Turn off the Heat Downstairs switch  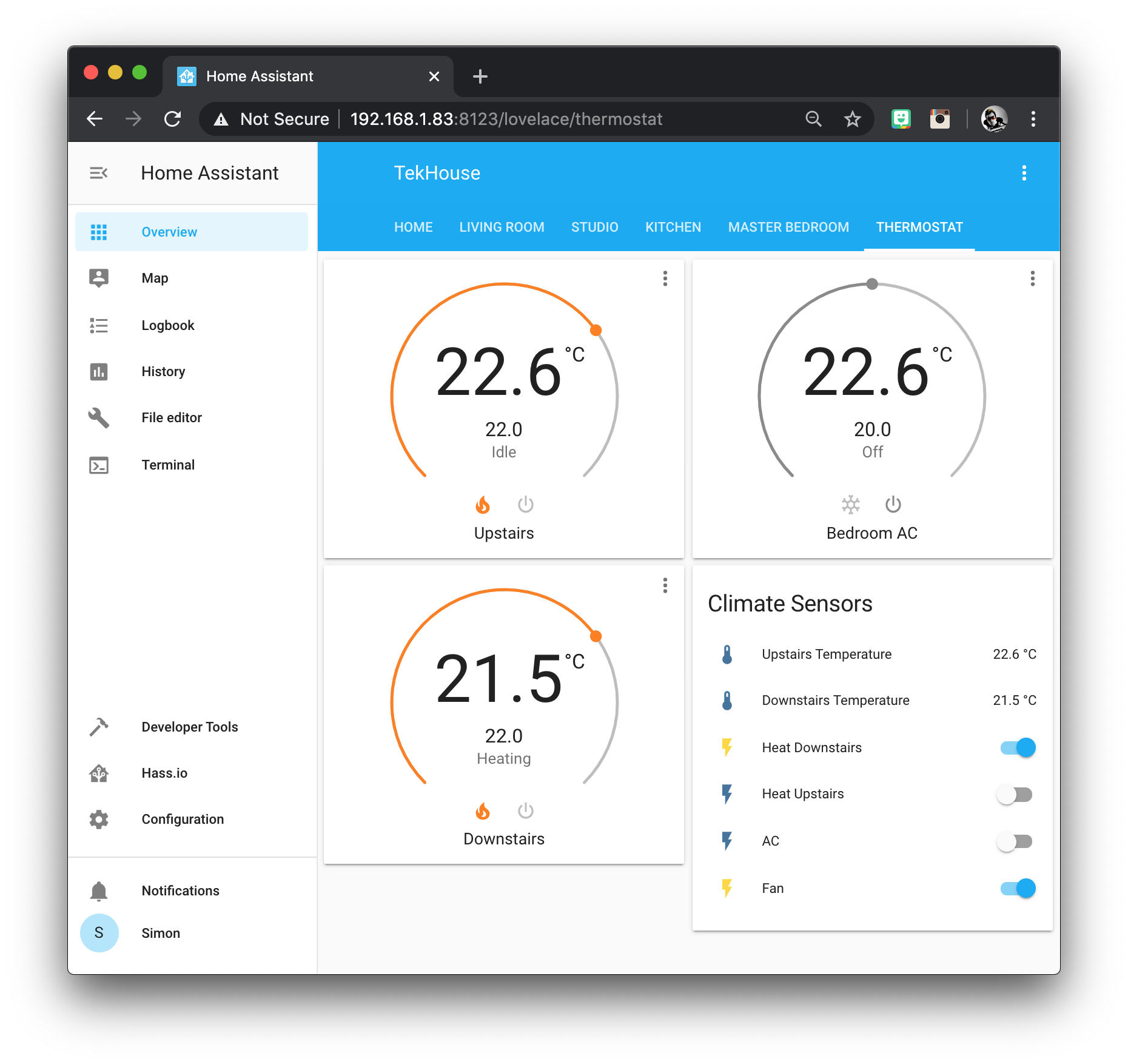click(x=1018, y=747)
